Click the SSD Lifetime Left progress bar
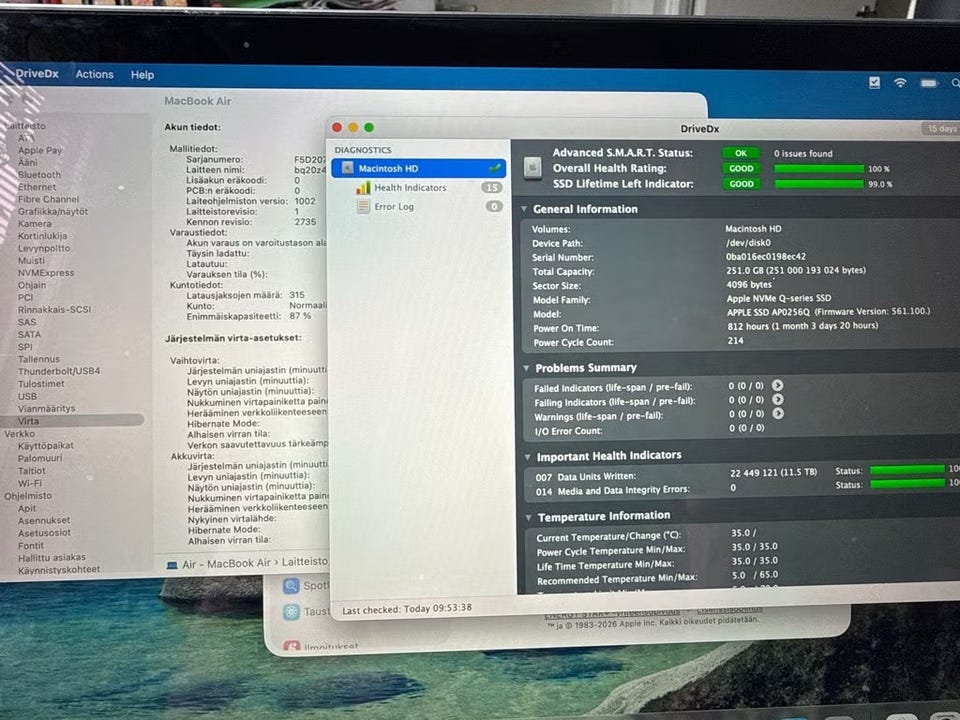The width and height of the screenshot is (960, 720). click(x=819, y=184)
